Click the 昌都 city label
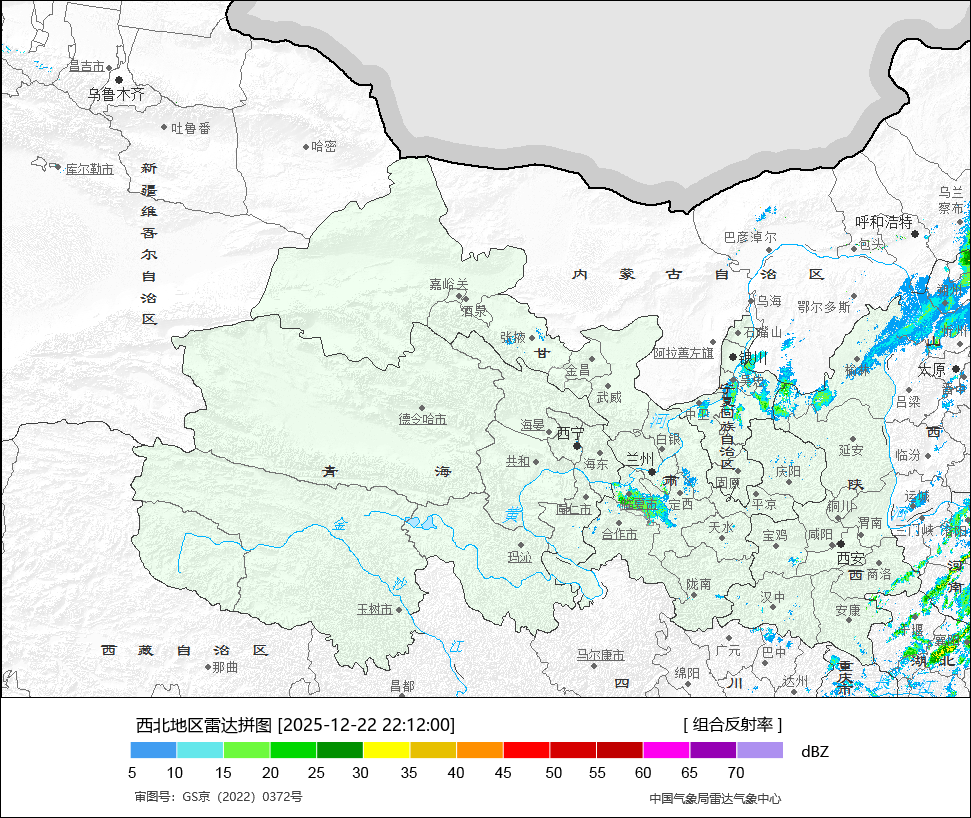Viewport: 971px width, 818px height. click(x=402, y=686)
